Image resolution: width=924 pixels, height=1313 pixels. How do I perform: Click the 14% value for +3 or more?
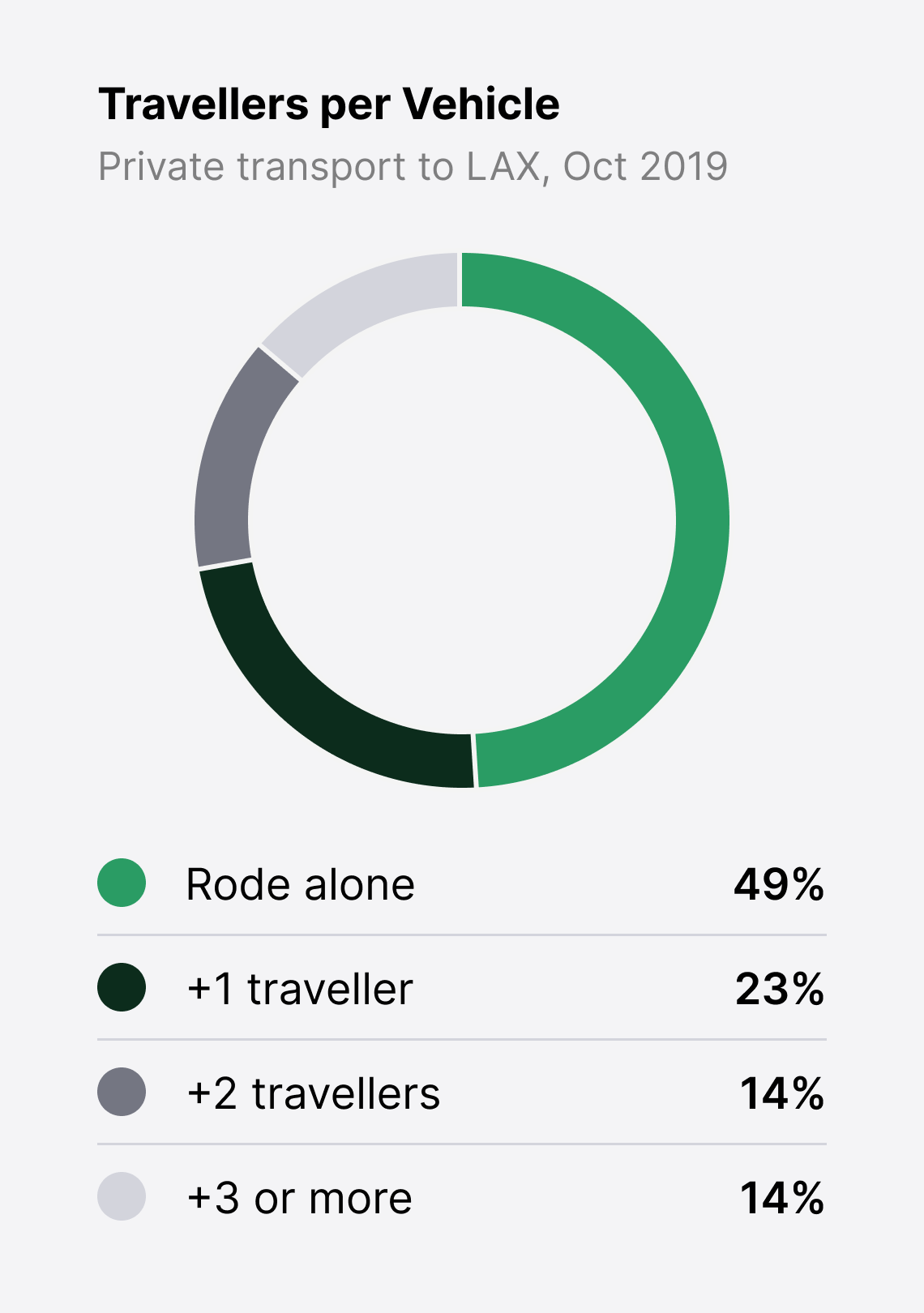point(782,1198)
